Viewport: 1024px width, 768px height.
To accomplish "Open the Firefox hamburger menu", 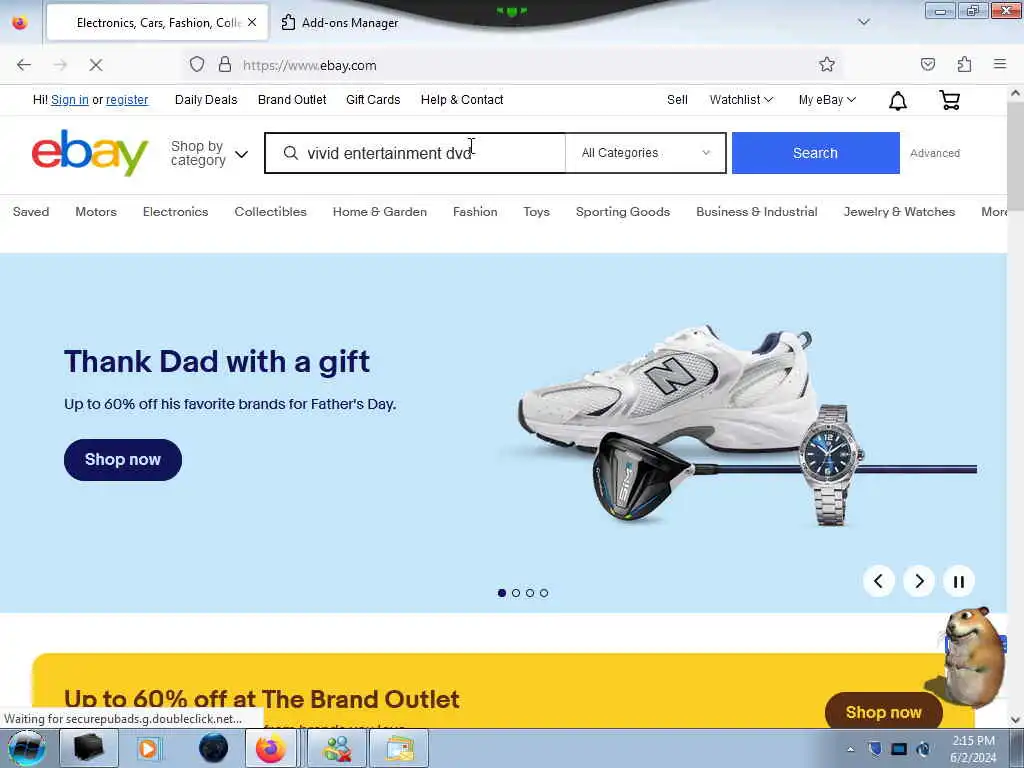I will point(1000,64).
